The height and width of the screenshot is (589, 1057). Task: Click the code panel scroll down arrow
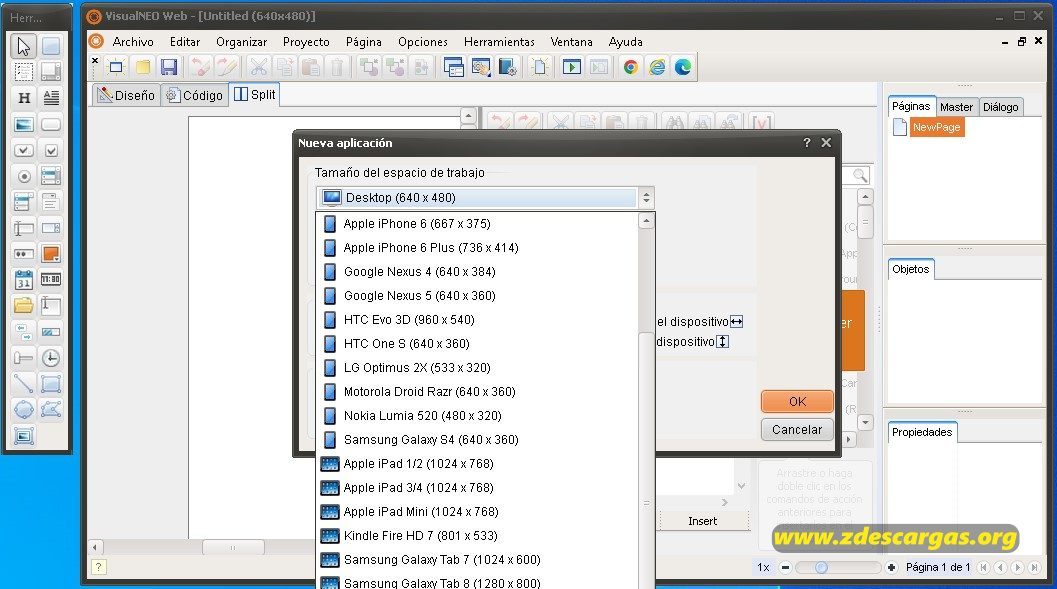(866, 423)
